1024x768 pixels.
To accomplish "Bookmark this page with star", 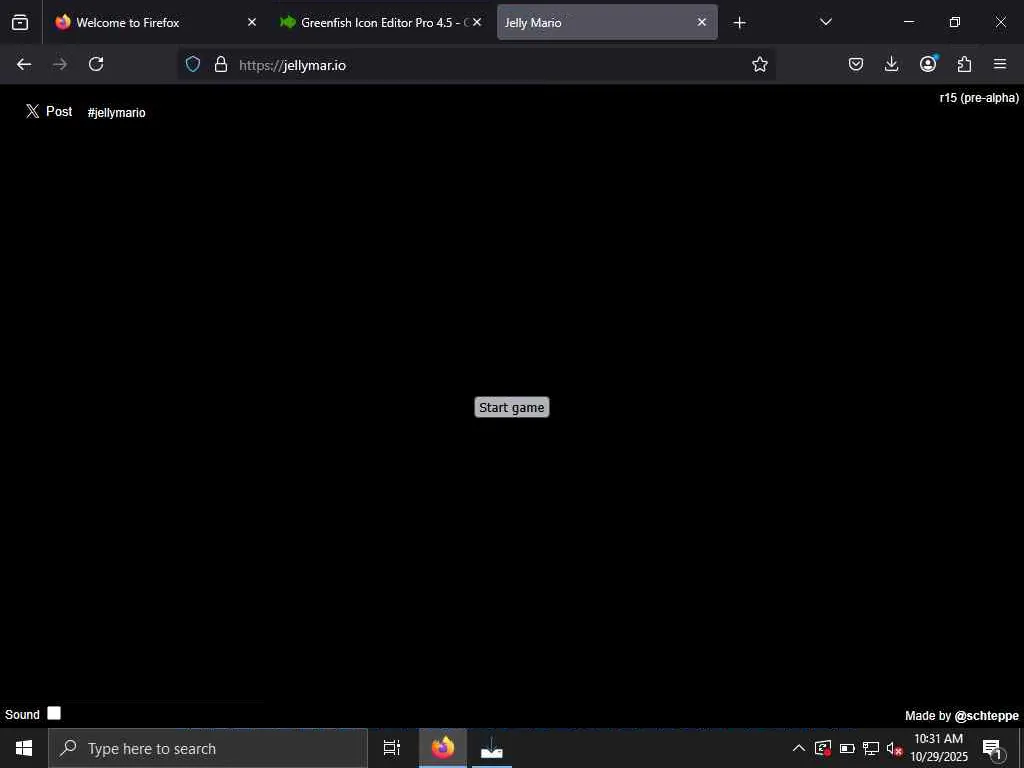I will click(760, 64).
